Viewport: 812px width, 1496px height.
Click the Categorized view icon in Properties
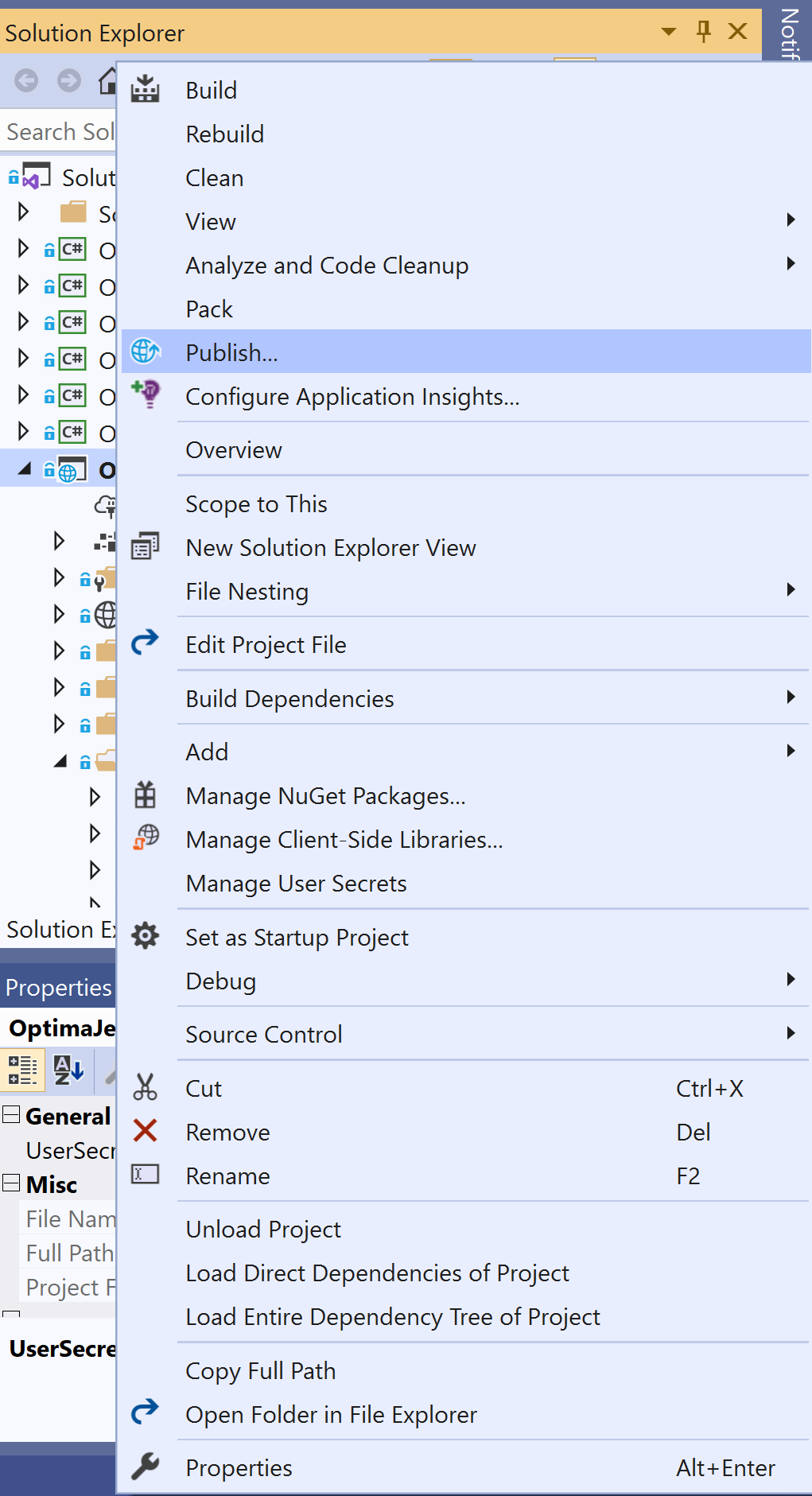coord(23,1070)
